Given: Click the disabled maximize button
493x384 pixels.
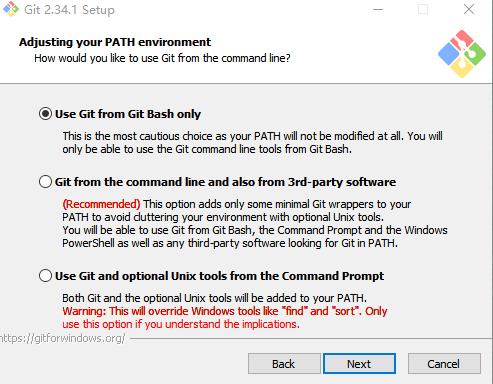Looking at the screenshot, I should [423, 9].
